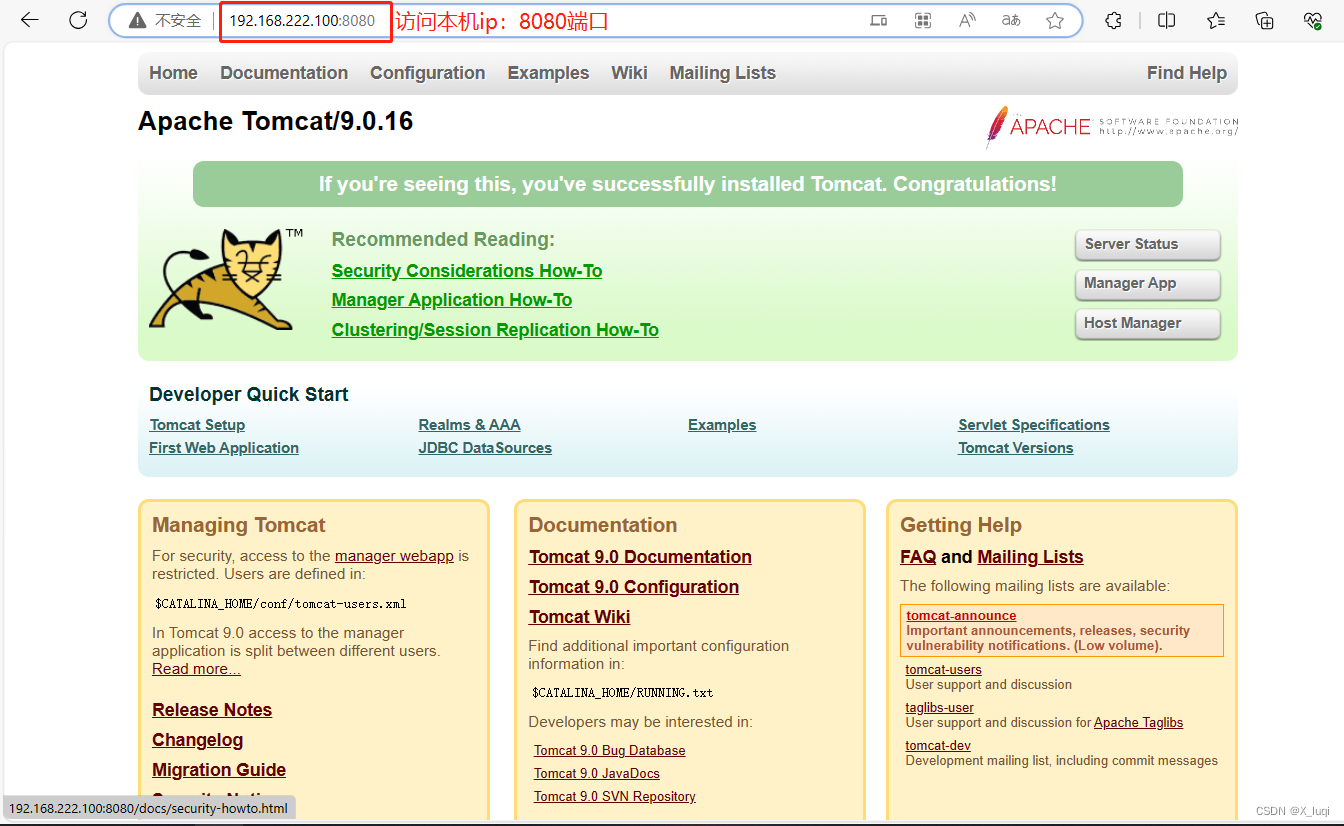Open the tomcat-dev mailing list link
1344x826 pixels.
tap(938, 746)
